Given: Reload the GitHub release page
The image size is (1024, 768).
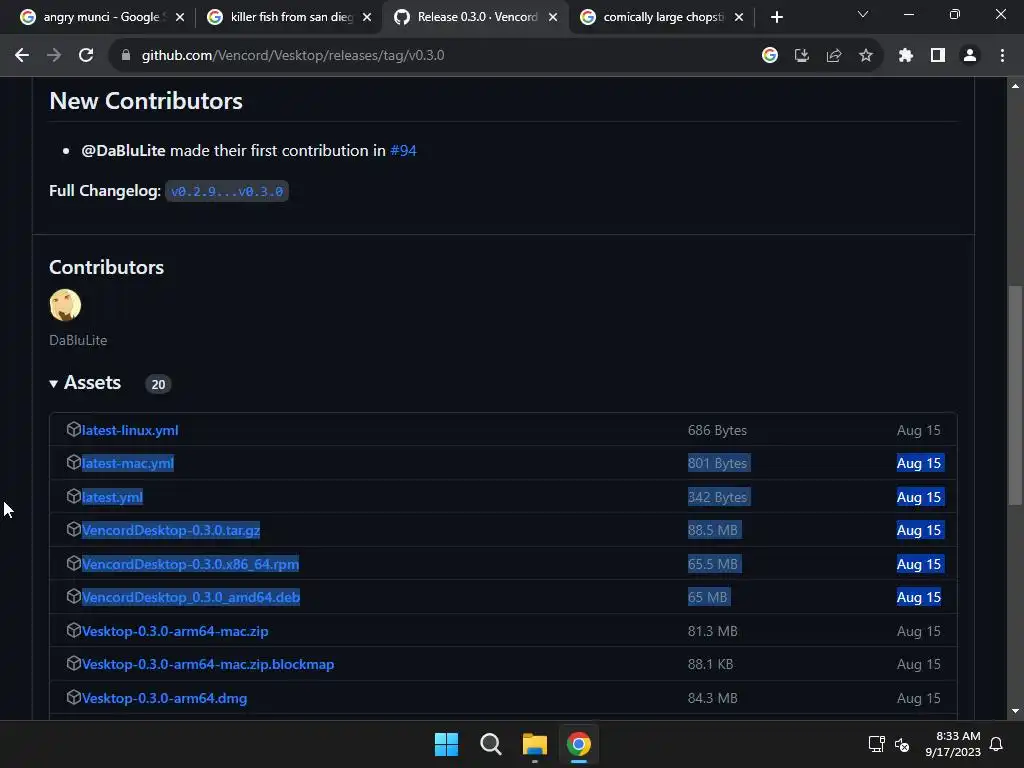Looking at the screenshot, I should (x=86, y=56).
